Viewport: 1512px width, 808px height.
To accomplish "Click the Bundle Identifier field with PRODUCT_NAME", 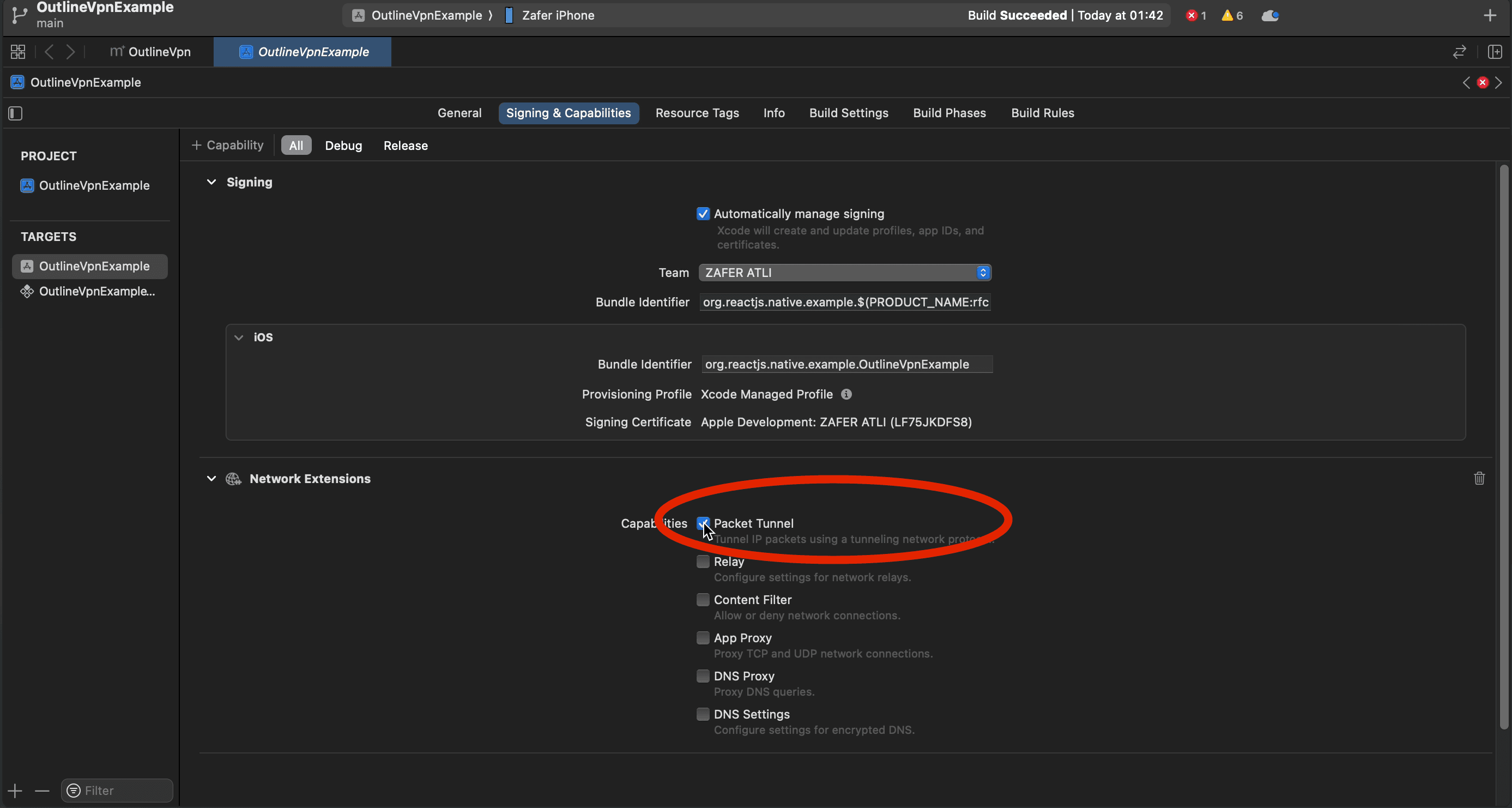I will [845, 302].
